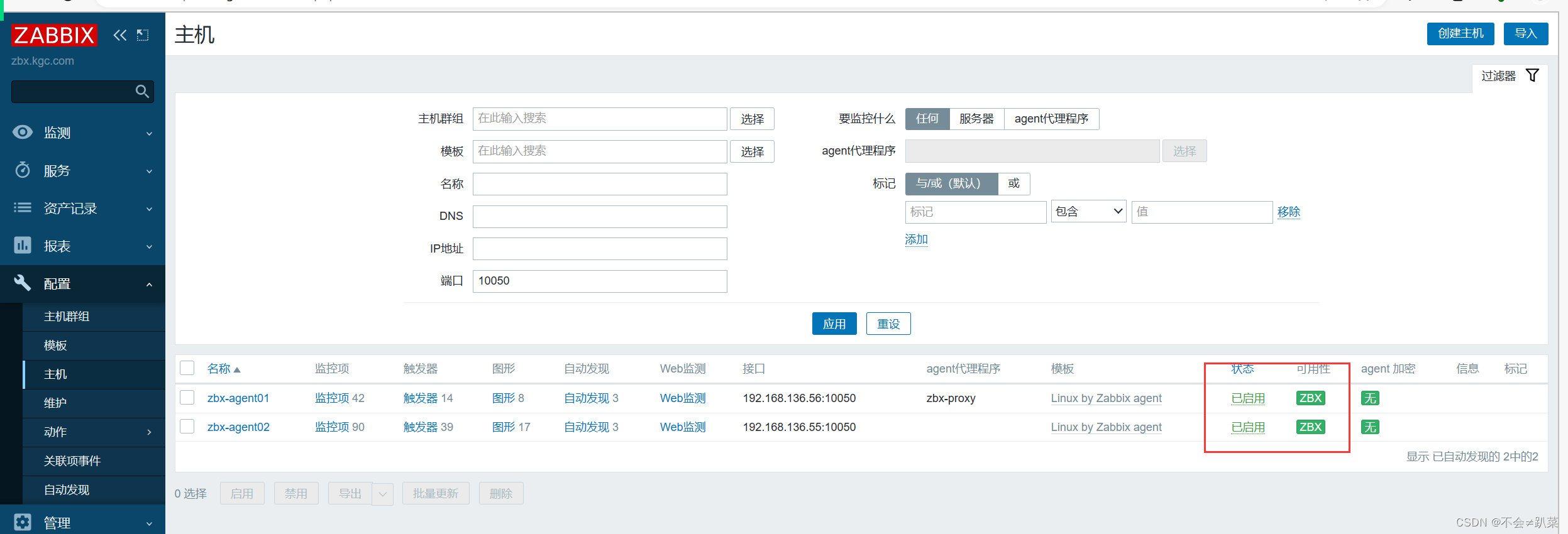Focus the IP地址 filter field
The height and width of the screenshot is (534, 1568).
tap(600, 249)
